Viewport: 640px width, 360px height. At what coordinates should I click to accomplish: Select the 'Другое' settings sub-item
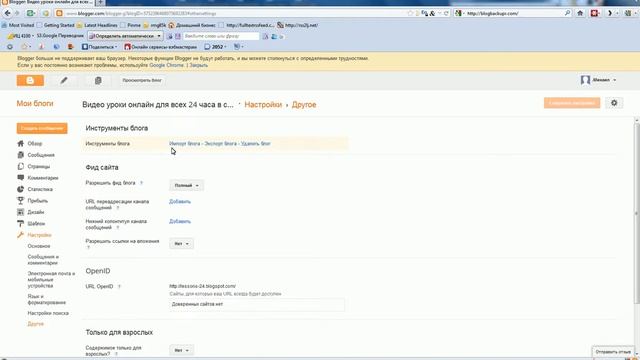click(36, 324)
